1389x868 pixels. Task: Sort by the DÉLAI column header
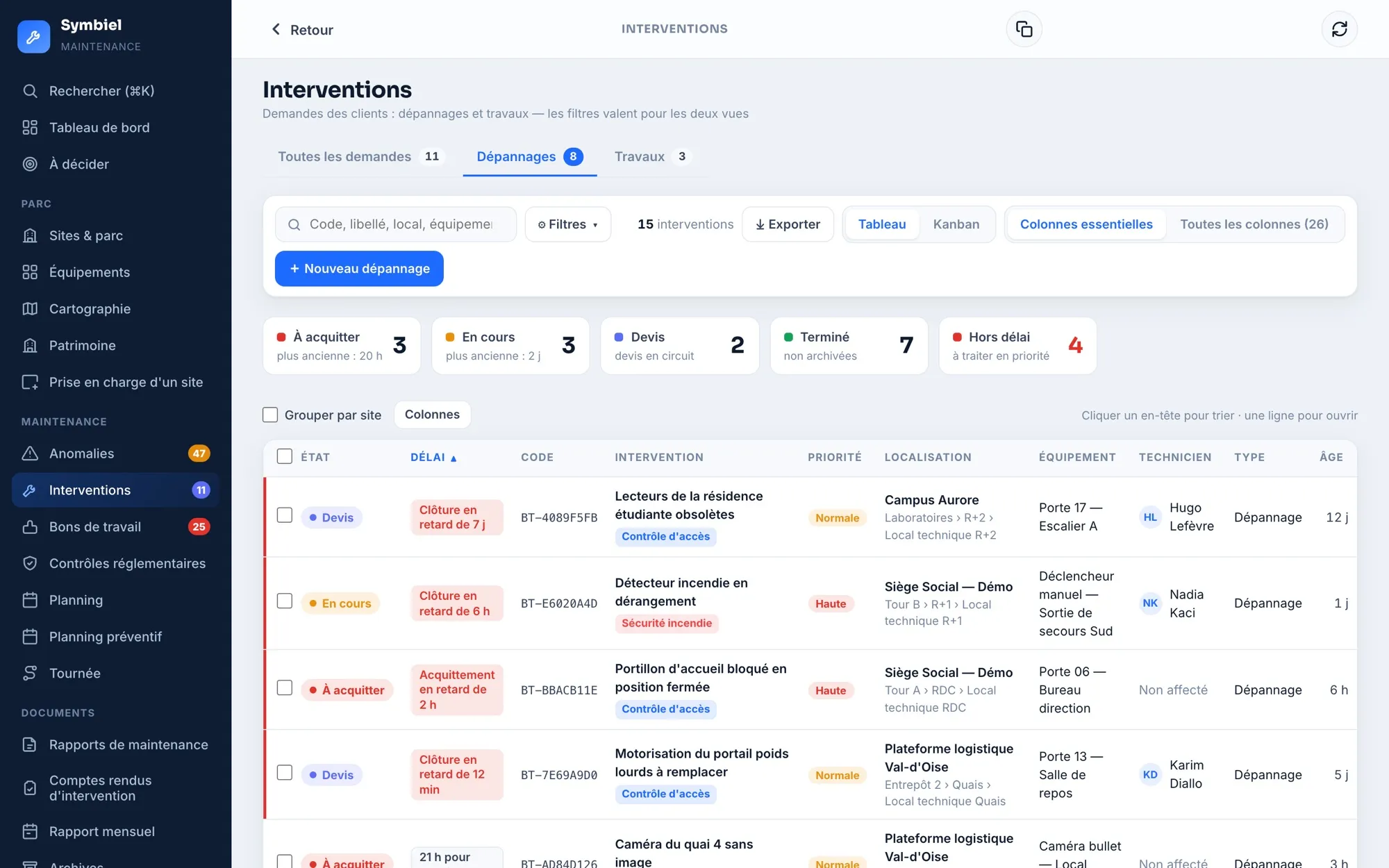(x=433, y=457)
